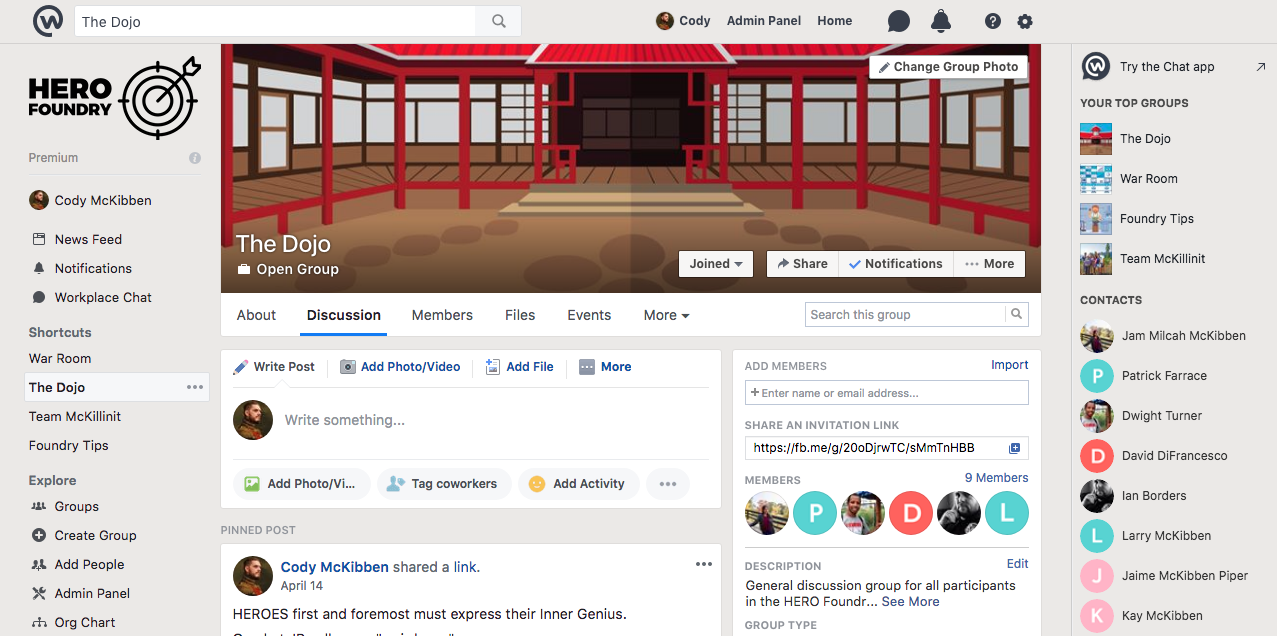This screenshot has width=1277, height=636.
Task: Go to Home in top bar
Action: coord(835,21)
